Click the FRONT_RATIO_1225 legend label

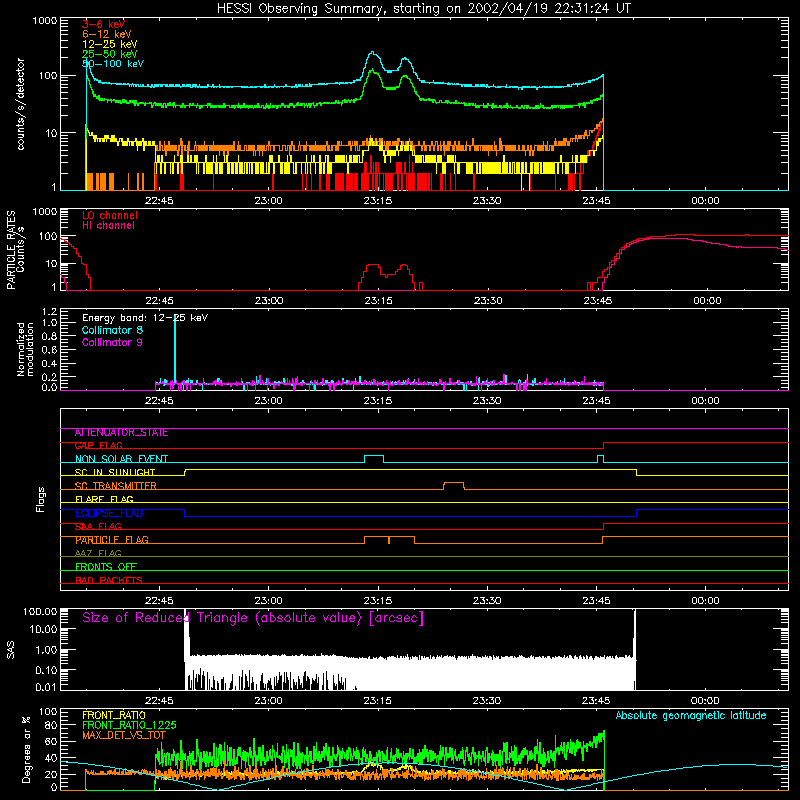(x=129, y=725)
